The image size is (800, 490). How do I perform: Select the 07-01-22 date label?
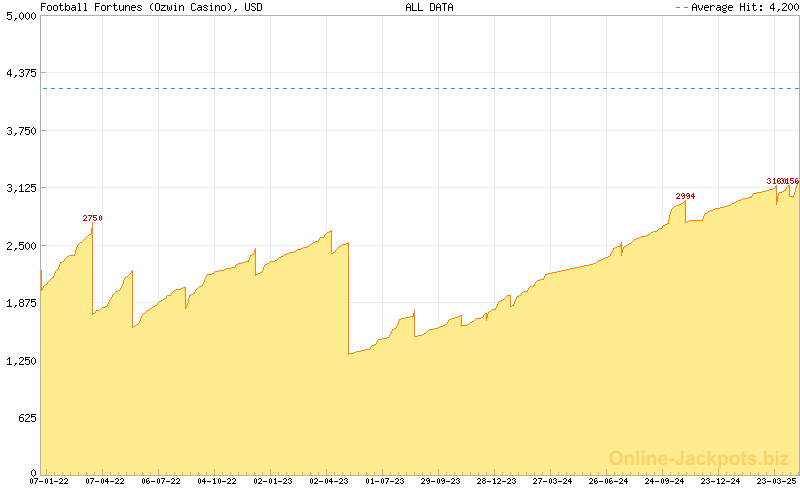point(49,481)
